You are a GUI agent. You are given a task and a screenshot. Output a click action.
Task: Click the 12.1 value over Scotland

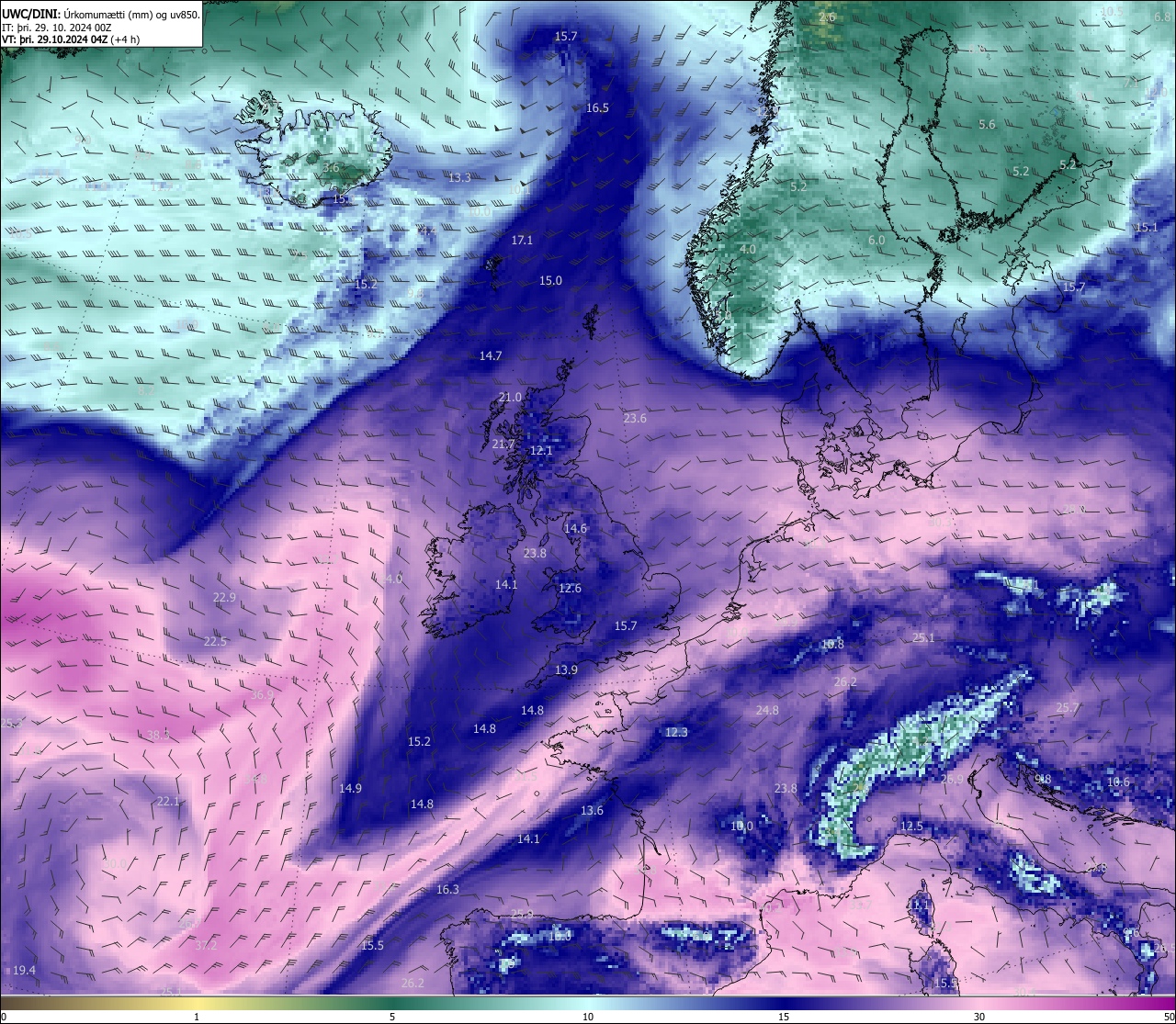[541, 450]
